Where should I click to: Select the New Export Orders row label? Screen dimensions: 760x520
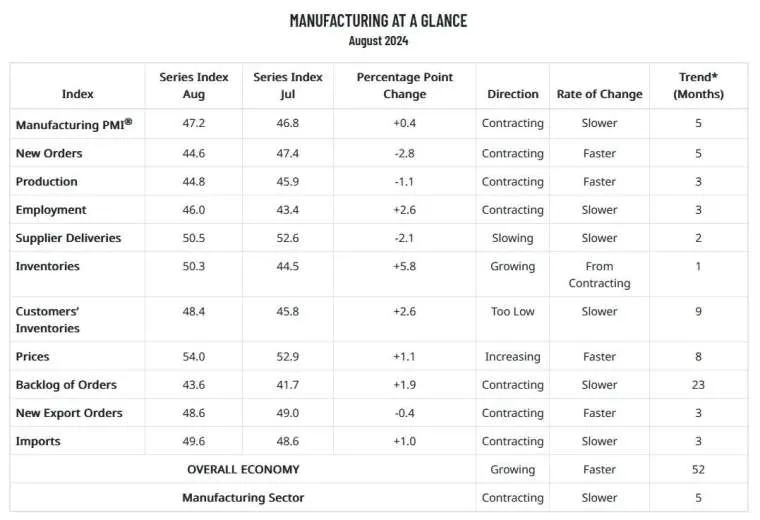pyautogui.click(x=69, y=413)
